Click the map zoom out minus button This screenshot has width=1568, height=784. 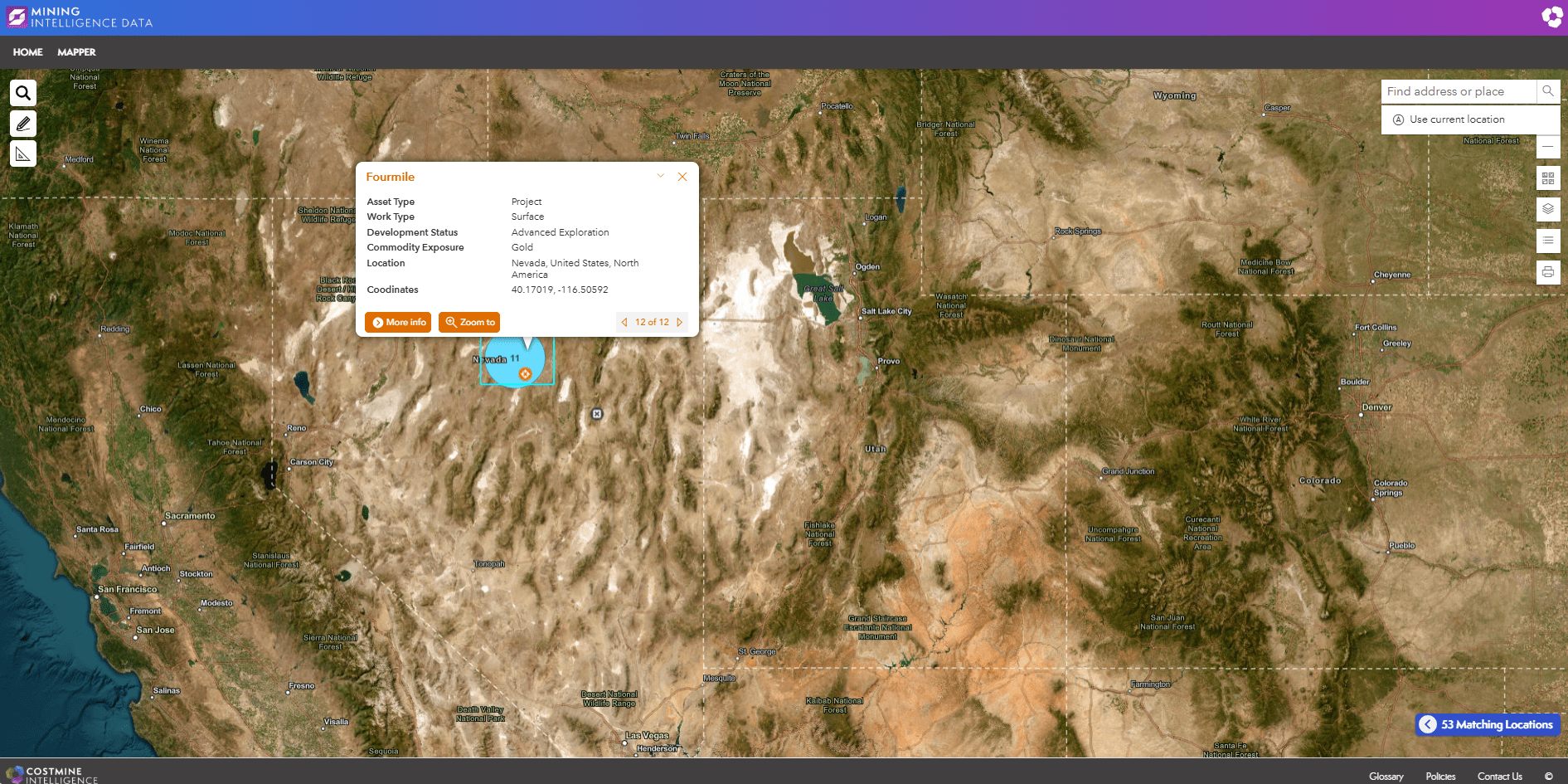(x=1548, y=147)
